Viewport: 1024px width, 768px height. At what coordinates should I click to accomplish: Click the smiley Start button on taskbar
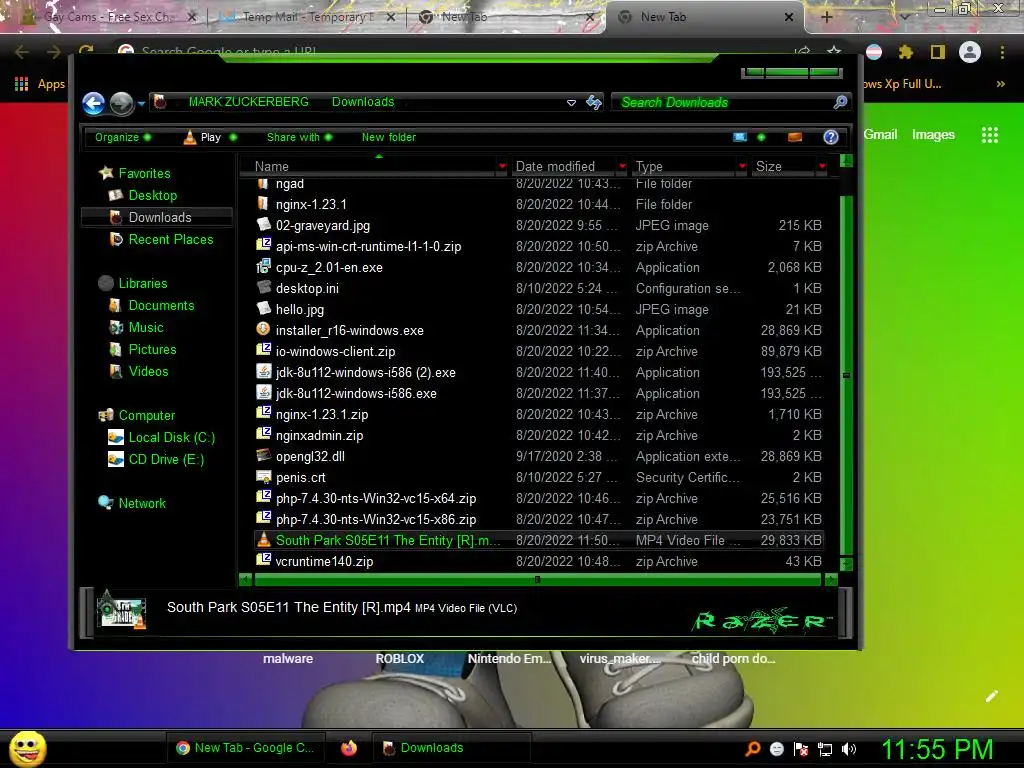point(27,748)
